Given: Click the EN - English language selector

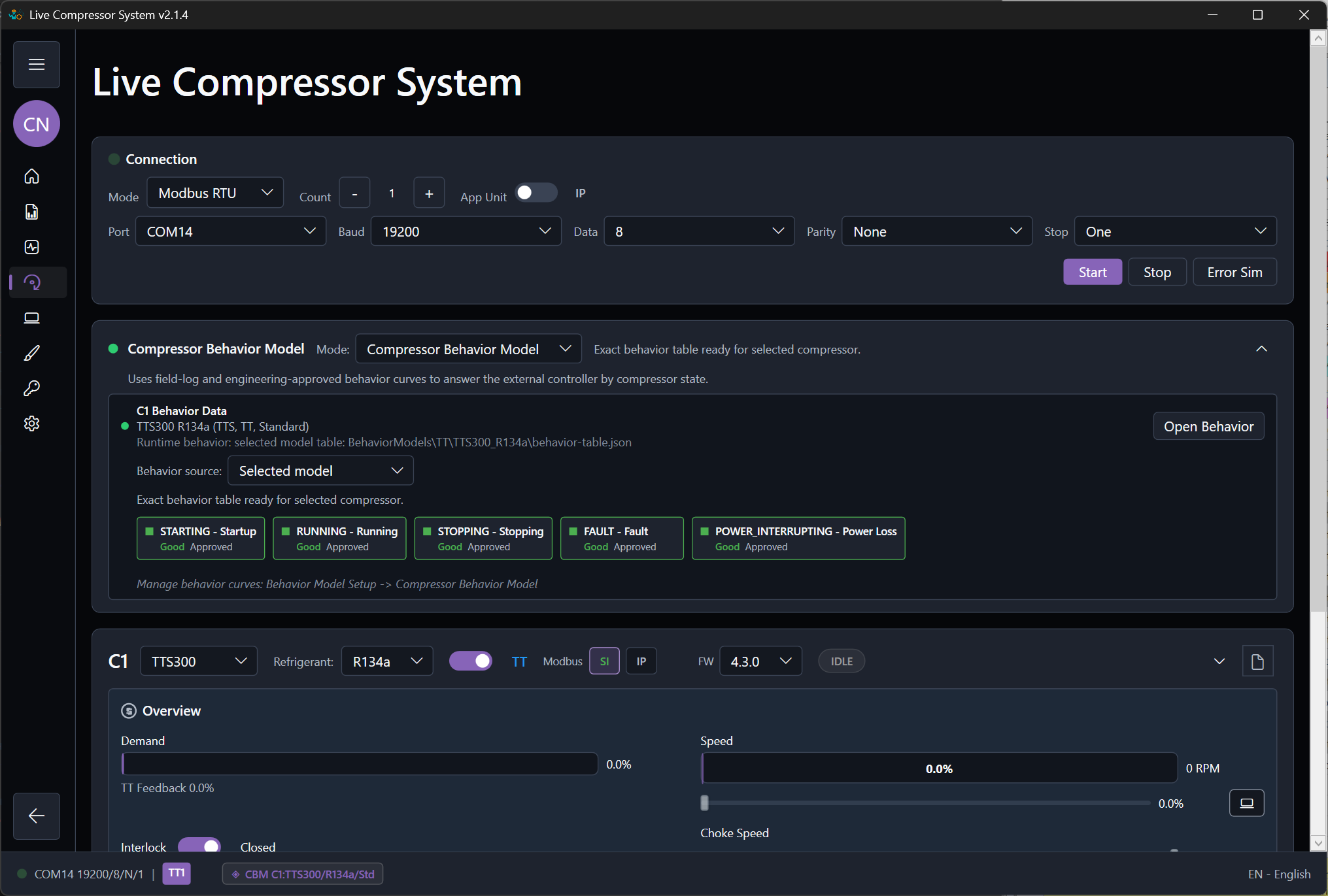Looking at the screenshot, I should coord(1279,874).
